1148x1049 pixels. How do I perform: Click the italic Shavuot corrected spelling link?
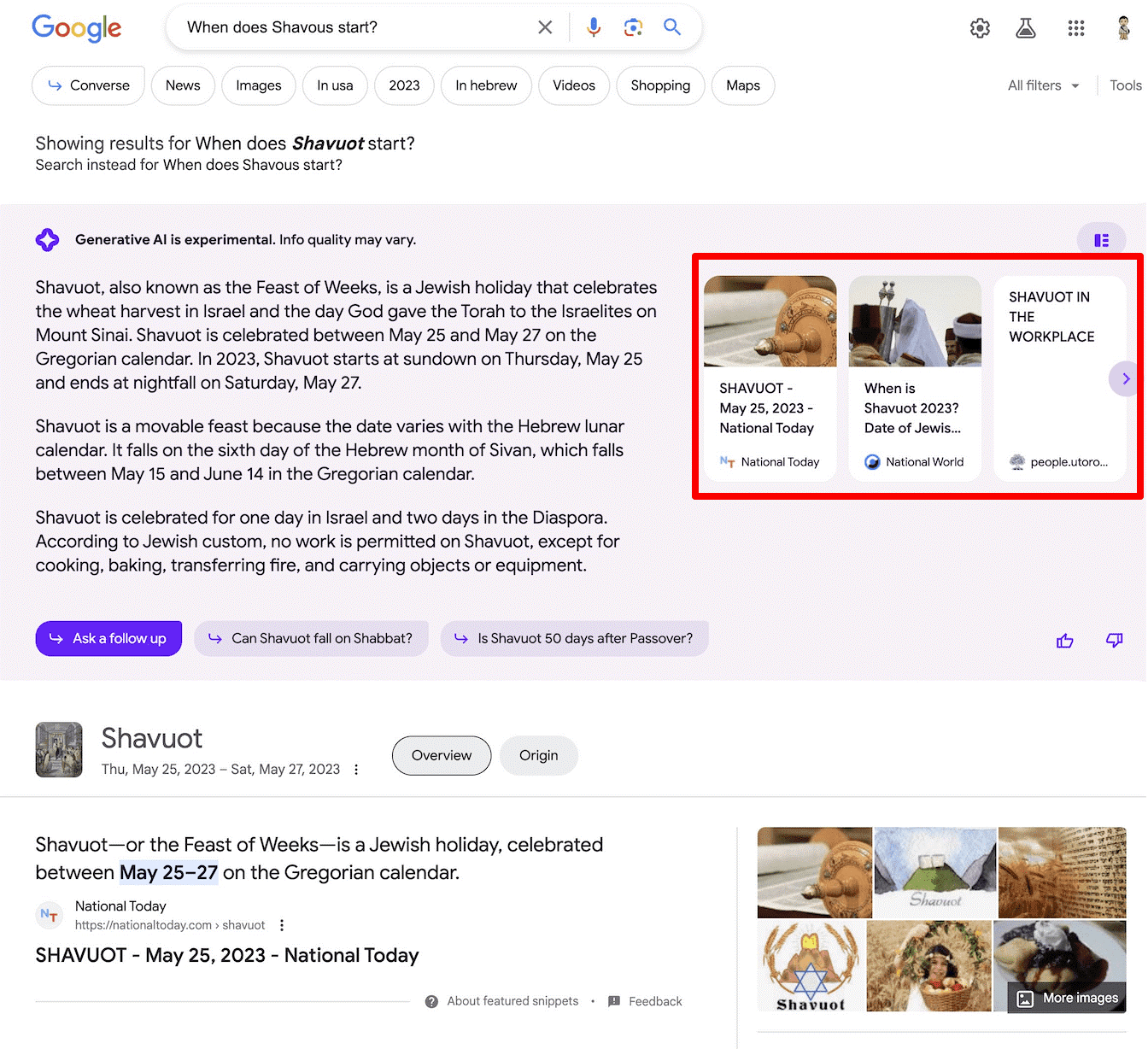[x=328, y=144]
